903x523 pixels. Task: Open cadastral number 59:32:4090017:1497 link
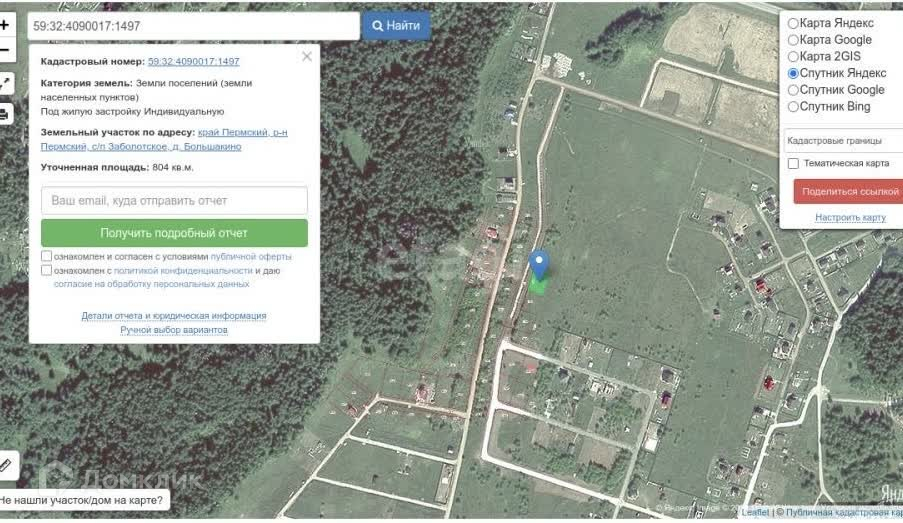click(x=194, y=61)
